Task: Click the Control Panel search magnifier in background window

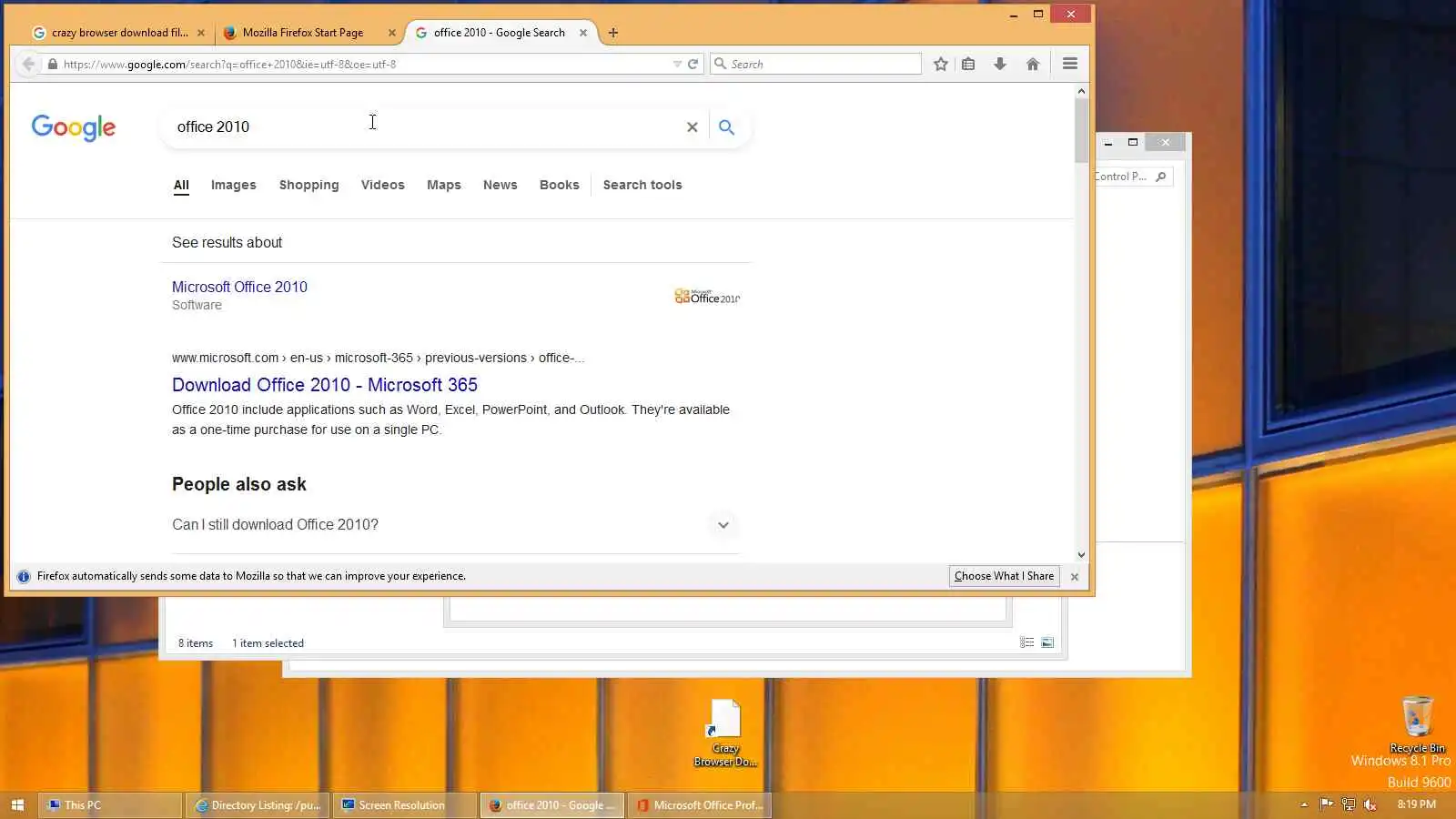Action: (1161, 177)
